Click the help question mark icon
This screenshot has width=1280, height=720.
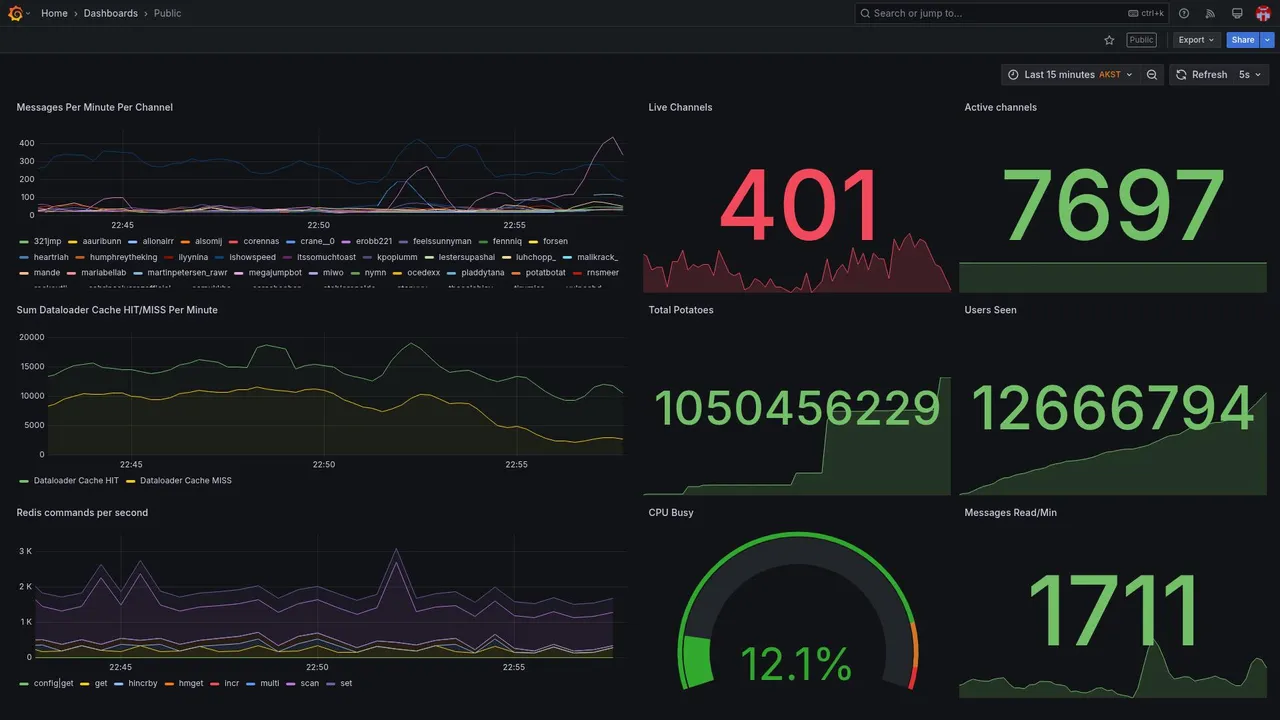pos(1184,13)
